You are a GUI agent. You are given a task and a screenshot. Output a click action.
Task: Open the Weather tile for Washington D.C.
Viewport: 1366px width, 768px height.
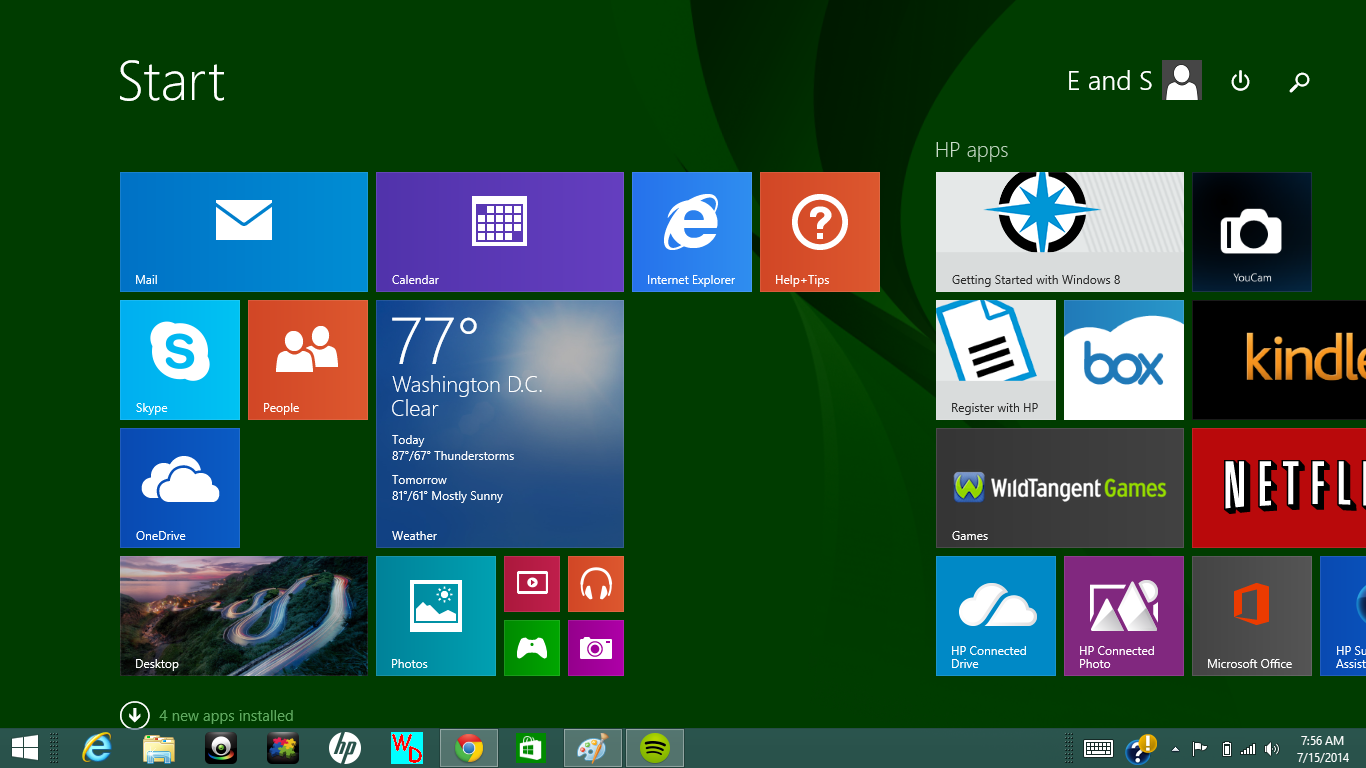[x=500, y=424]
